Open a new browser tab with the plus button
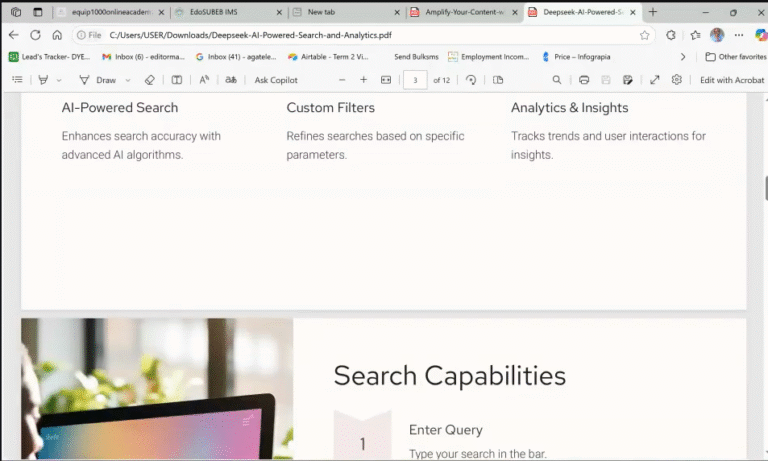 click(652, 12)
